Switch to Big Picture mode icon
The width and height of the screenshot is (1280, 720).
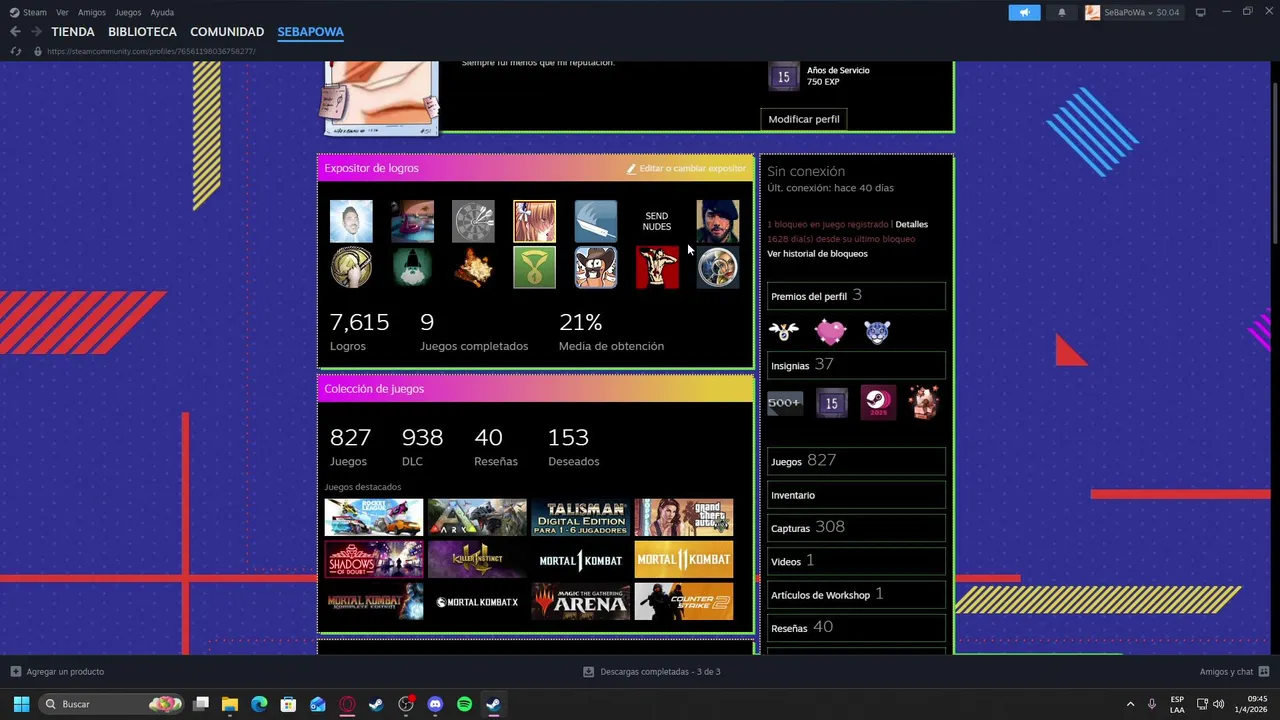[1200, 12]
